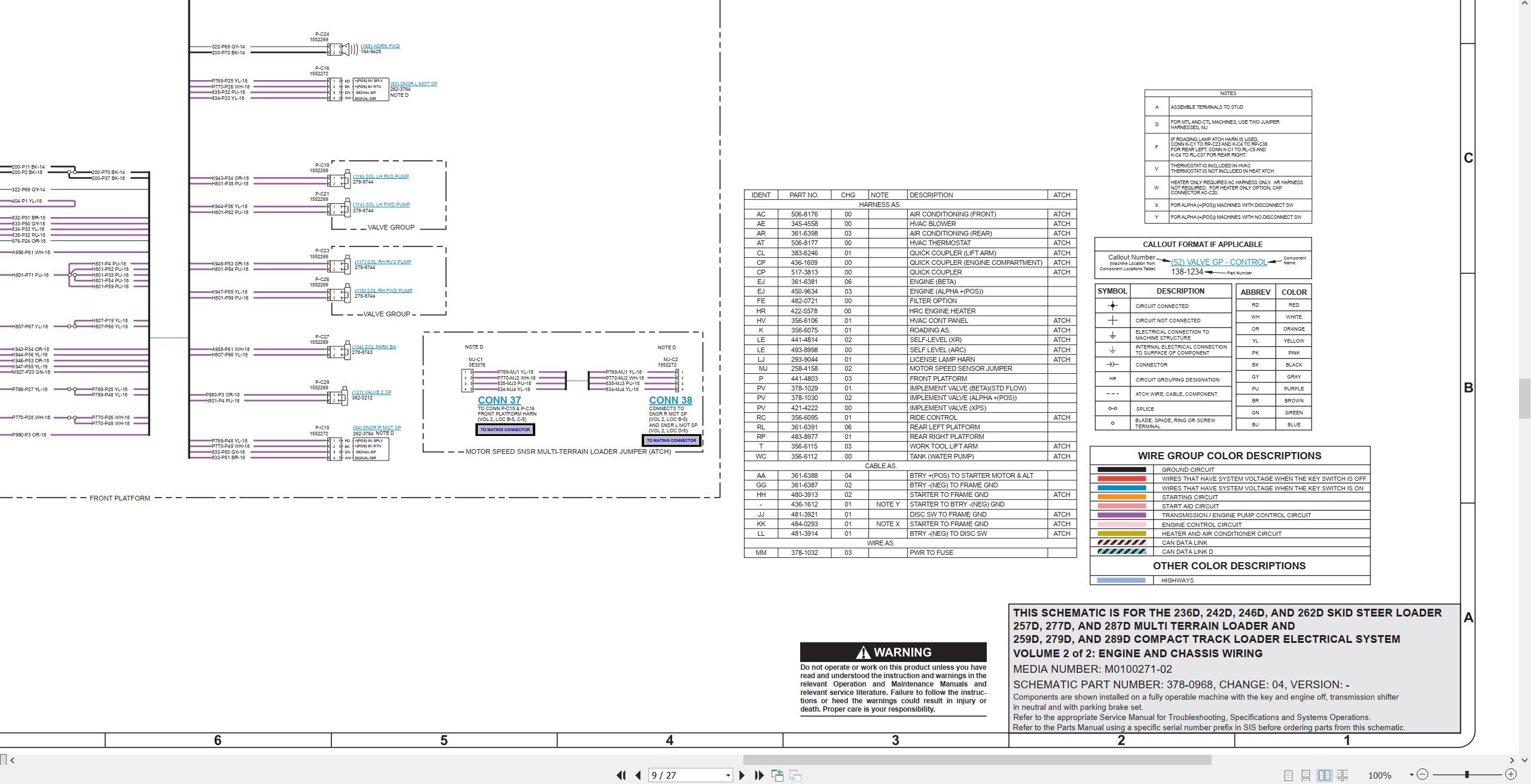
Task: Click the GROUND CIRCUIT black color swatch
Action: point(1122,469)
